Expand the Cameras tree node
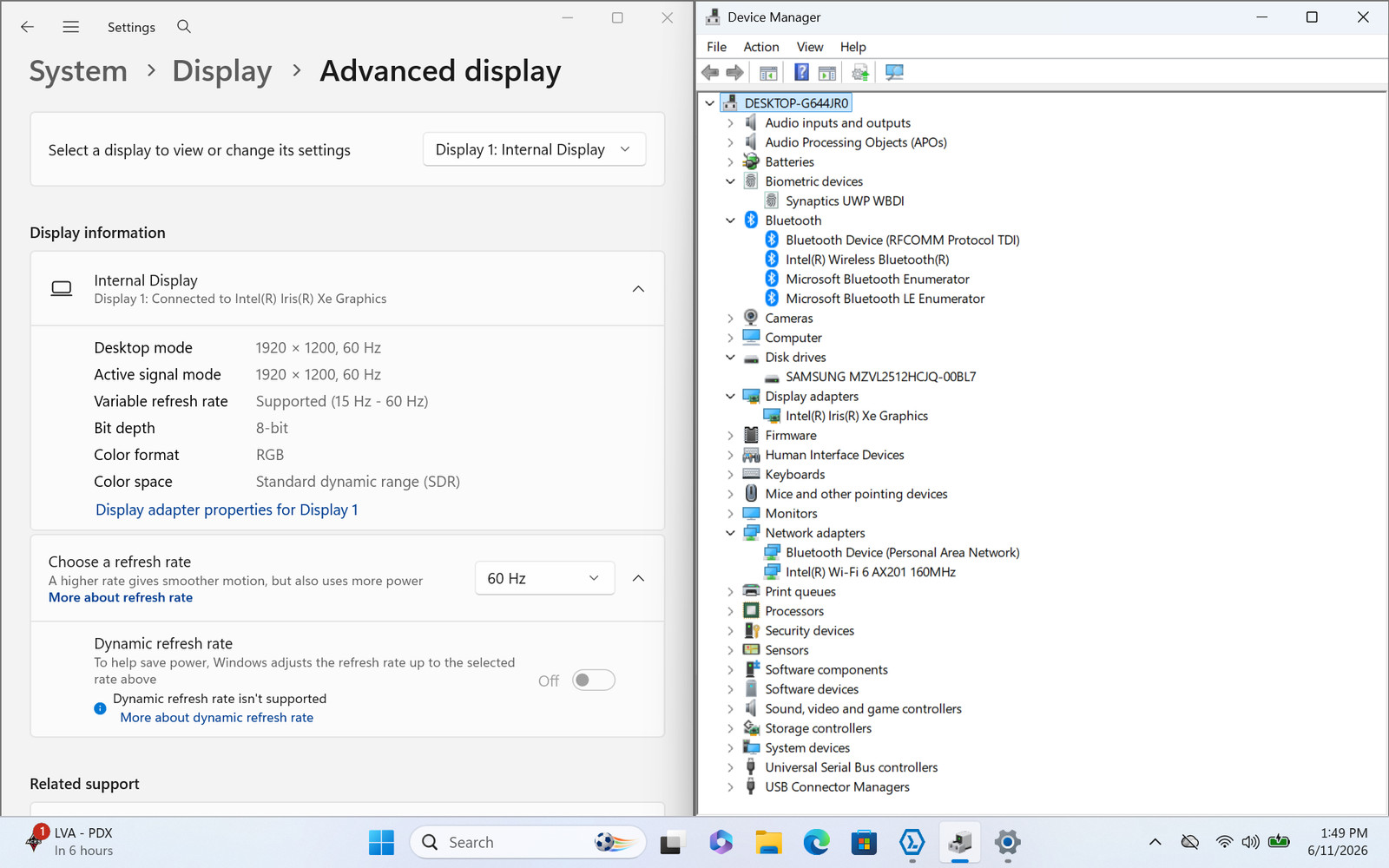 click(730, 319)
